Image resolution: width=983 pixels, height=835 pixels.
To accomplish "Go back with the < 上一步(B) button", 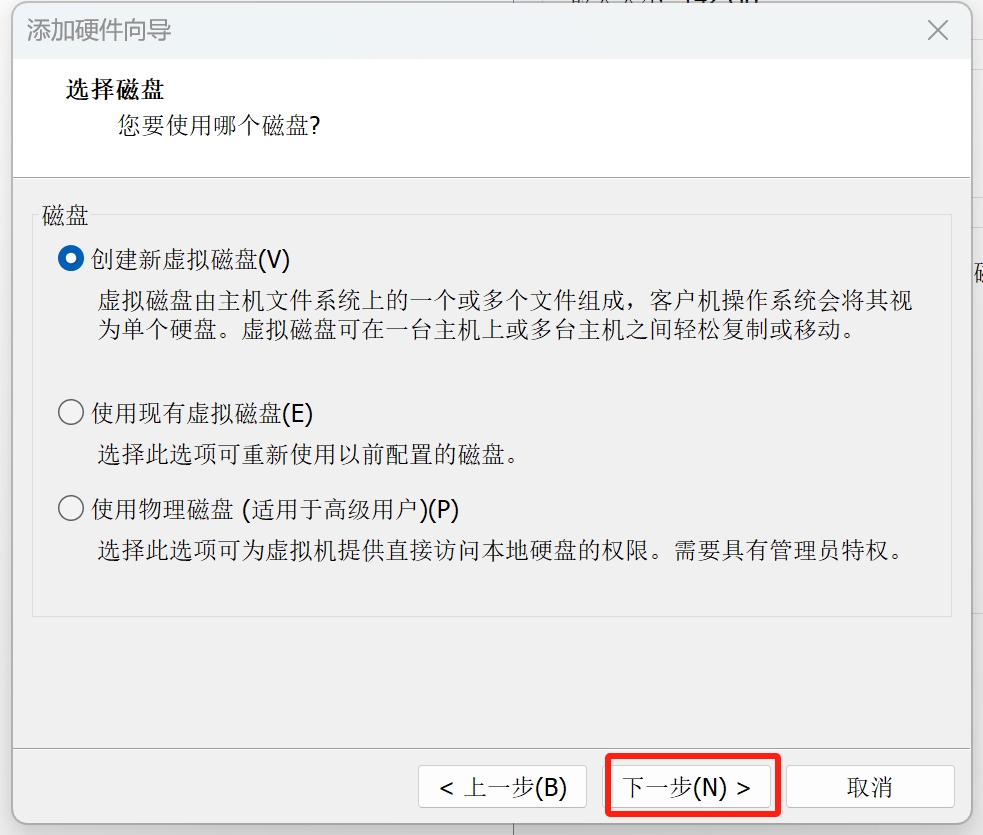I will coord(503,787).
